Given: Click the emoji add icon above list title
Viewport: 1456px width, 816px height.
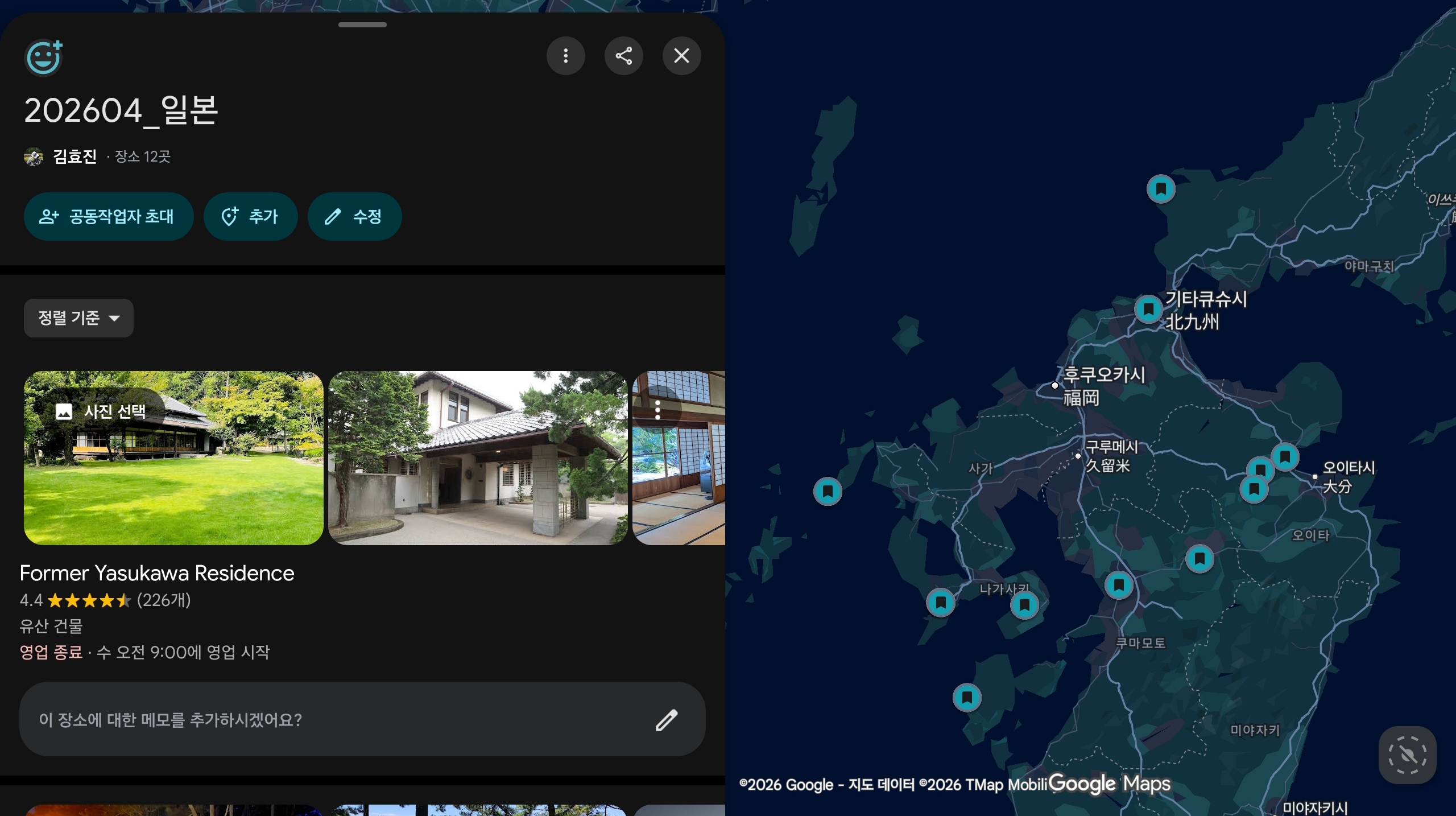Looking at the screenshot, I should 44,57.
